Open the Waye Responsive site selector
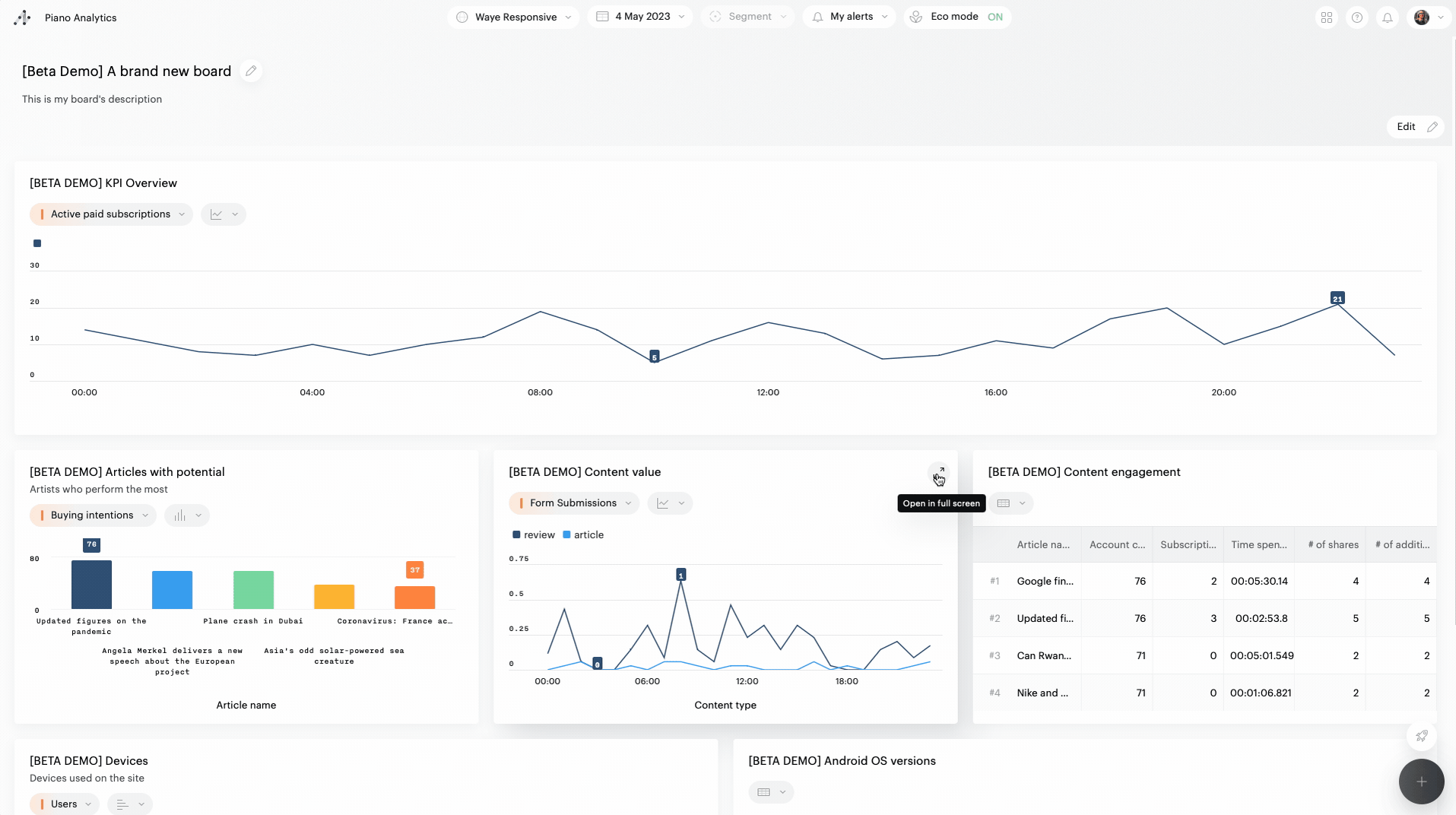1456x815 pixels. click(514, 17)
